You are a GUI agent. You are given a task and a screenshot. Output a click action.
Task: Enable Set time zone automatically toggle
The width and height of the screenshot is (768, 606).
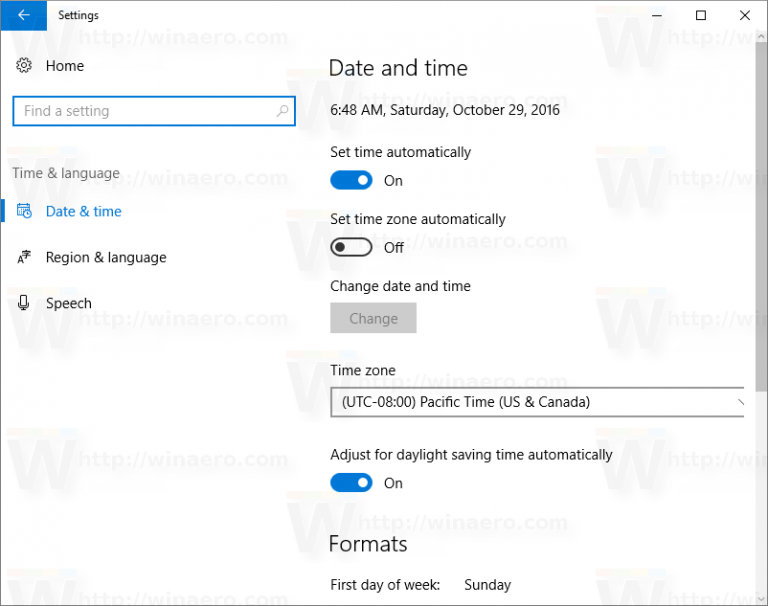(x=351, y=247)
